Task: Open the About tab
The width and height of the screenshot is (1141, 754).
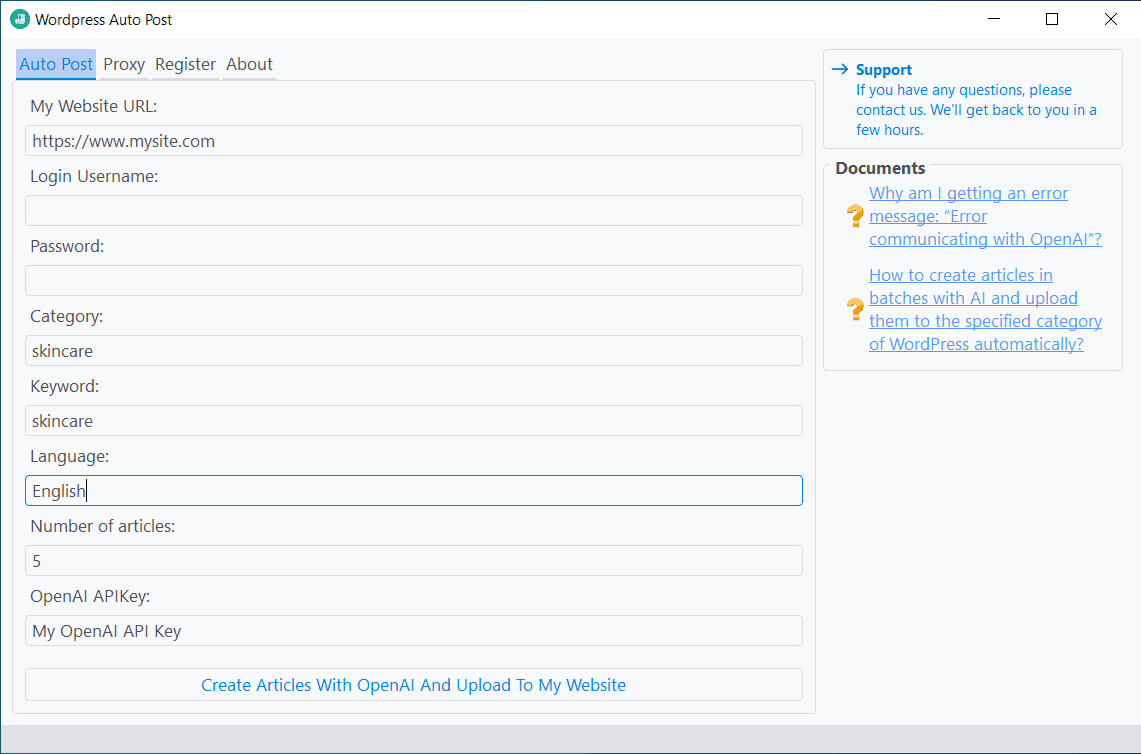Action: point(249,64)
